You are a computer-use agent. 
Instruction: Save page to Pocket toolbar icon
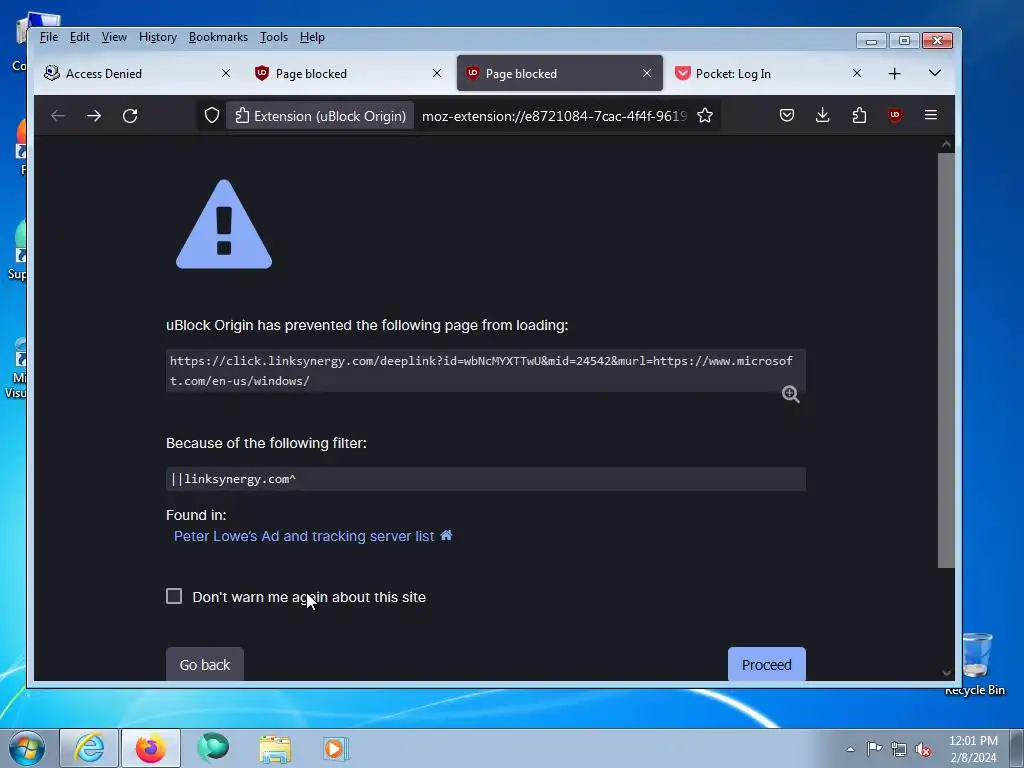pyautogui.click(x=787, y=116)
